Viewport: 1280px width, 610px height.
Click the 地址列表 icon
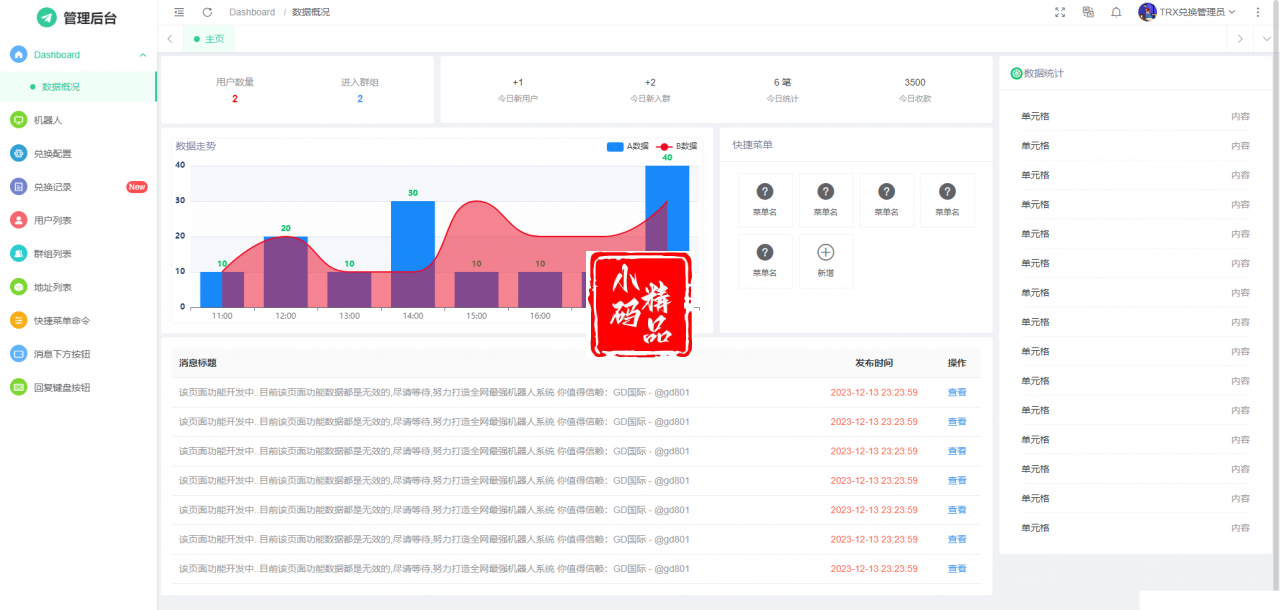click(x=18, y=287)
